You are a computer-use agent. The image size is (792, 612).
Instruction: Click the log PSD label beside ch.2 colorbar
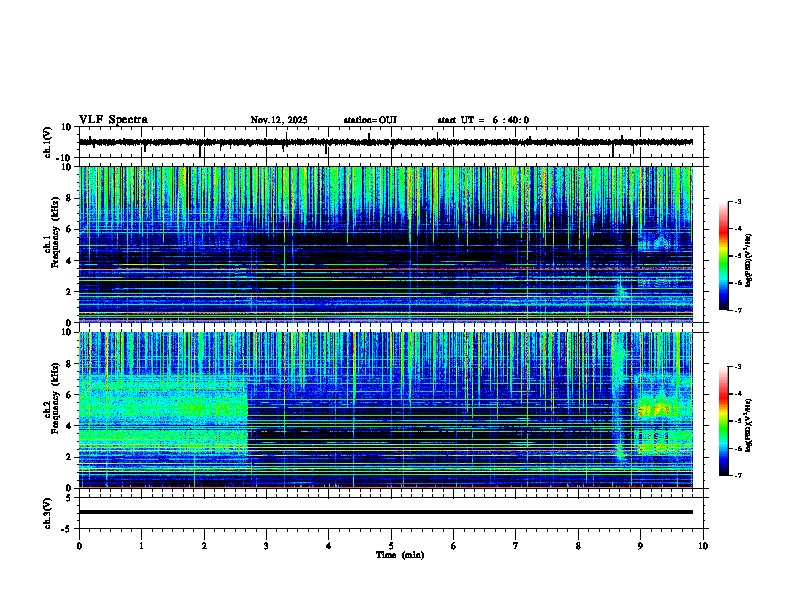click(x=749, y=425)
